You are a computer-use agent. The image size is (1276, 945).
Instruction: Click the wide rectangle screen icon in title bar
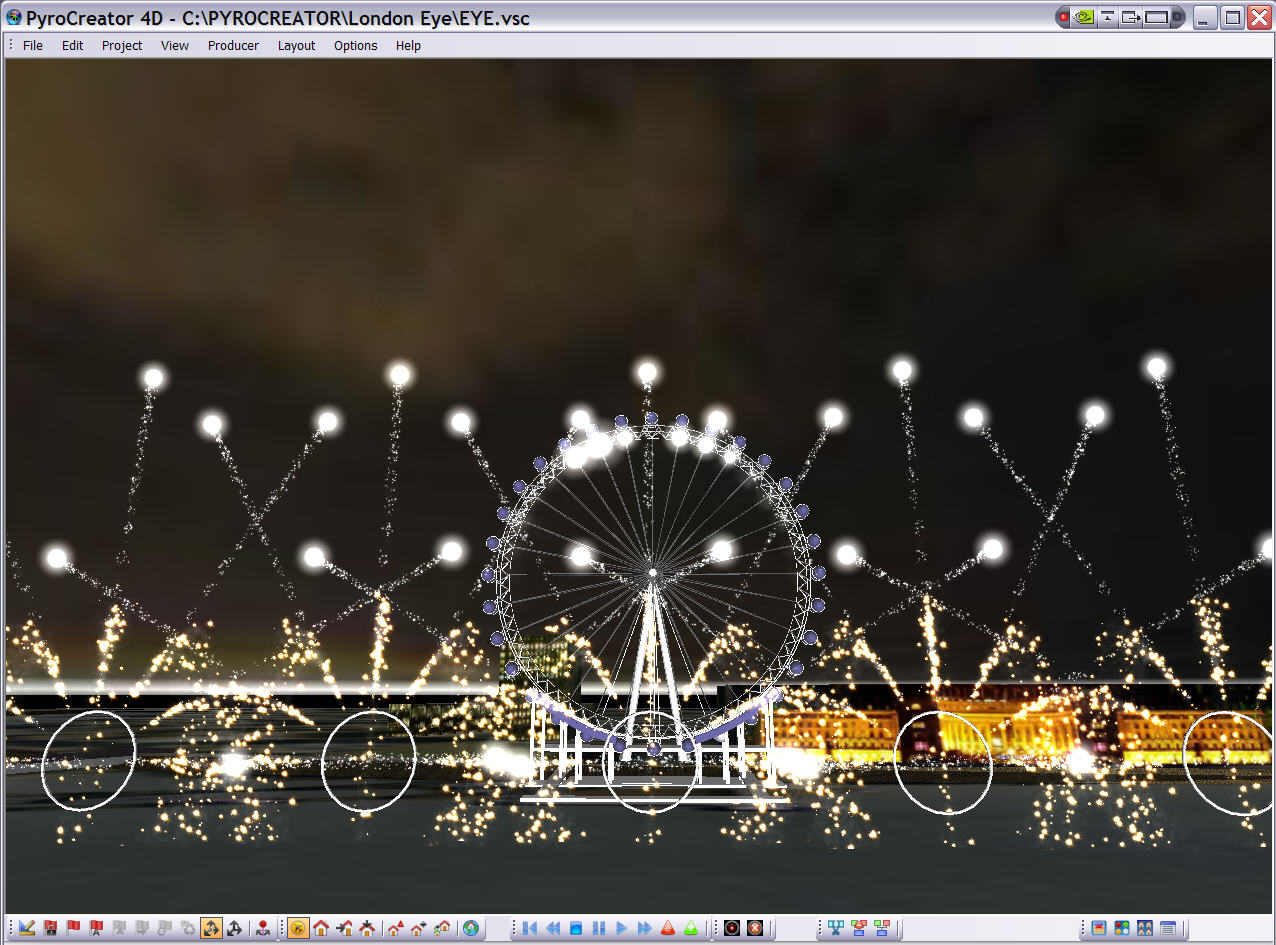1158,17
